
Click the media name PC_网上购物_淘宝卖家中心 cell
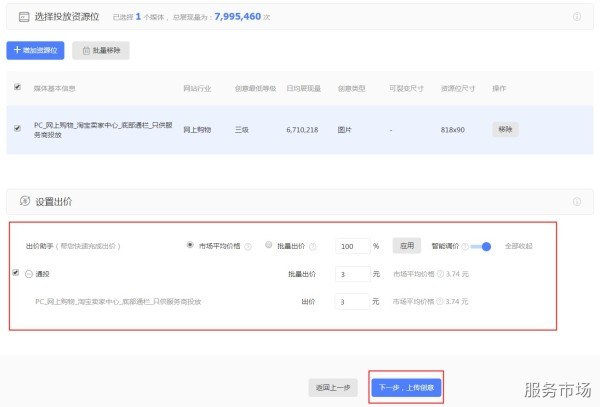tap(103, 130)
